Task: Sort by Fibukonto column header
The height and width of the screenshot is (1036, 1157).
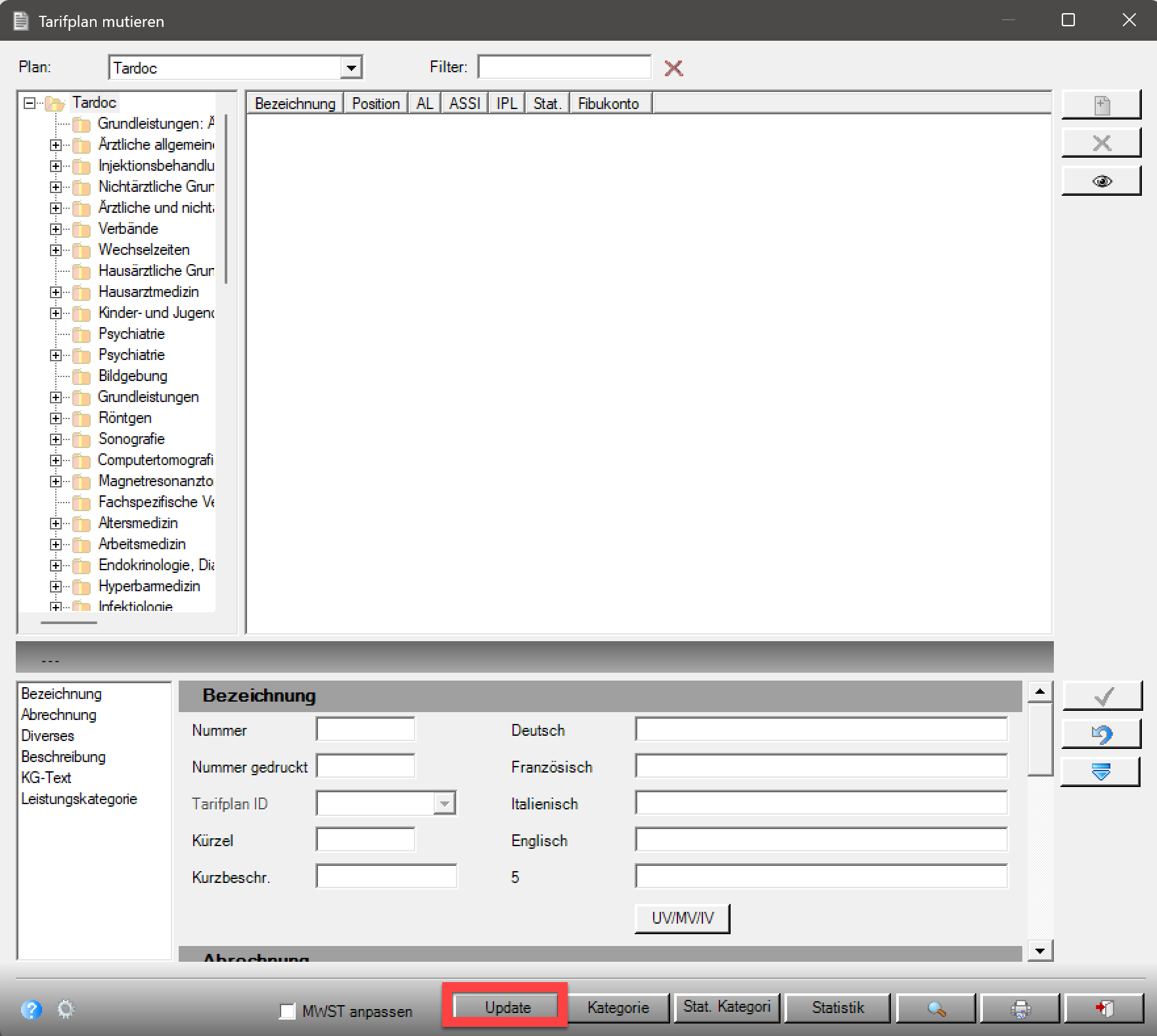Action: tap(611, 104)
